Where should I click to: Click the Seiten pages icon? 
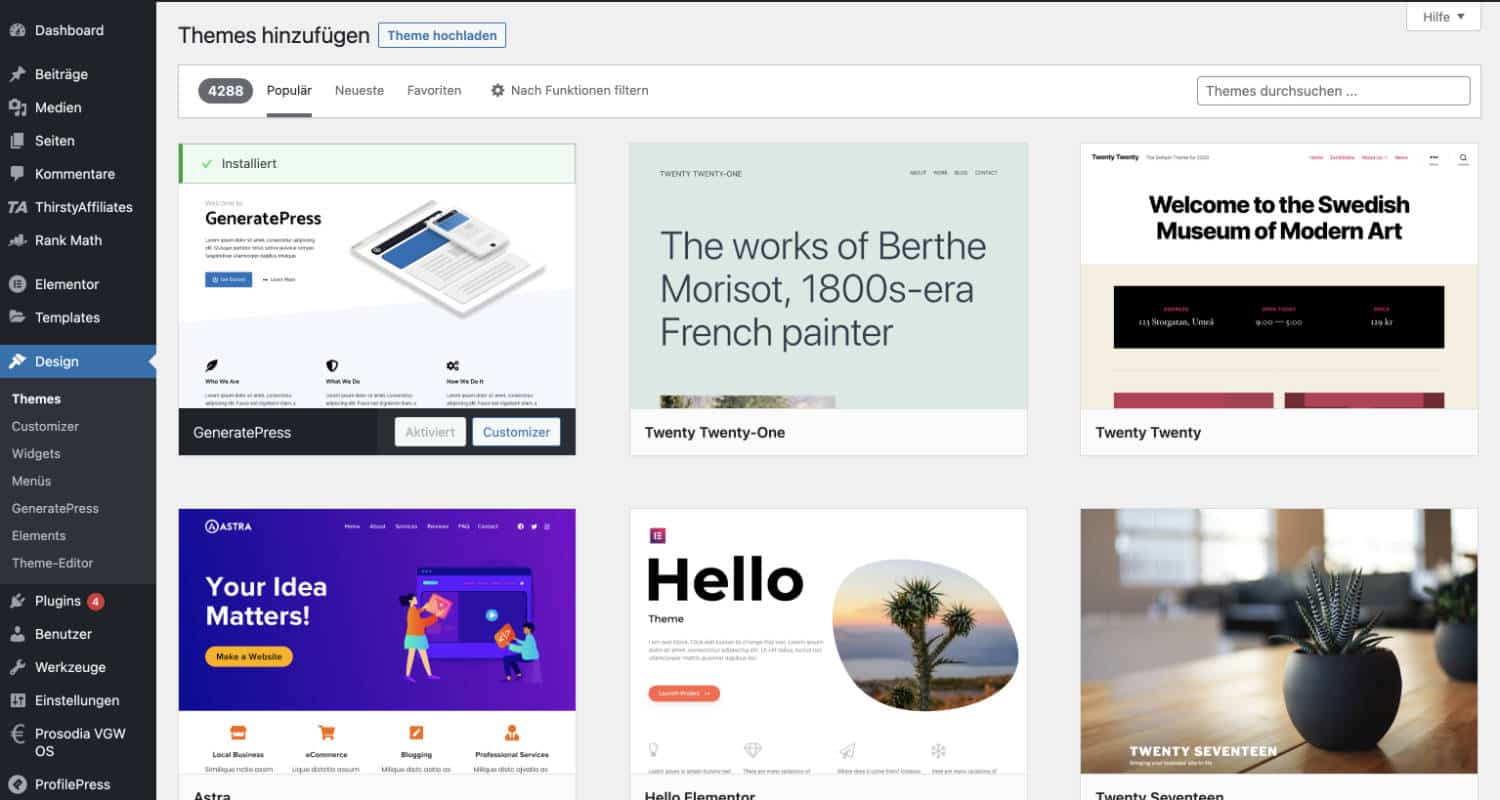click(x=17, y=141)
